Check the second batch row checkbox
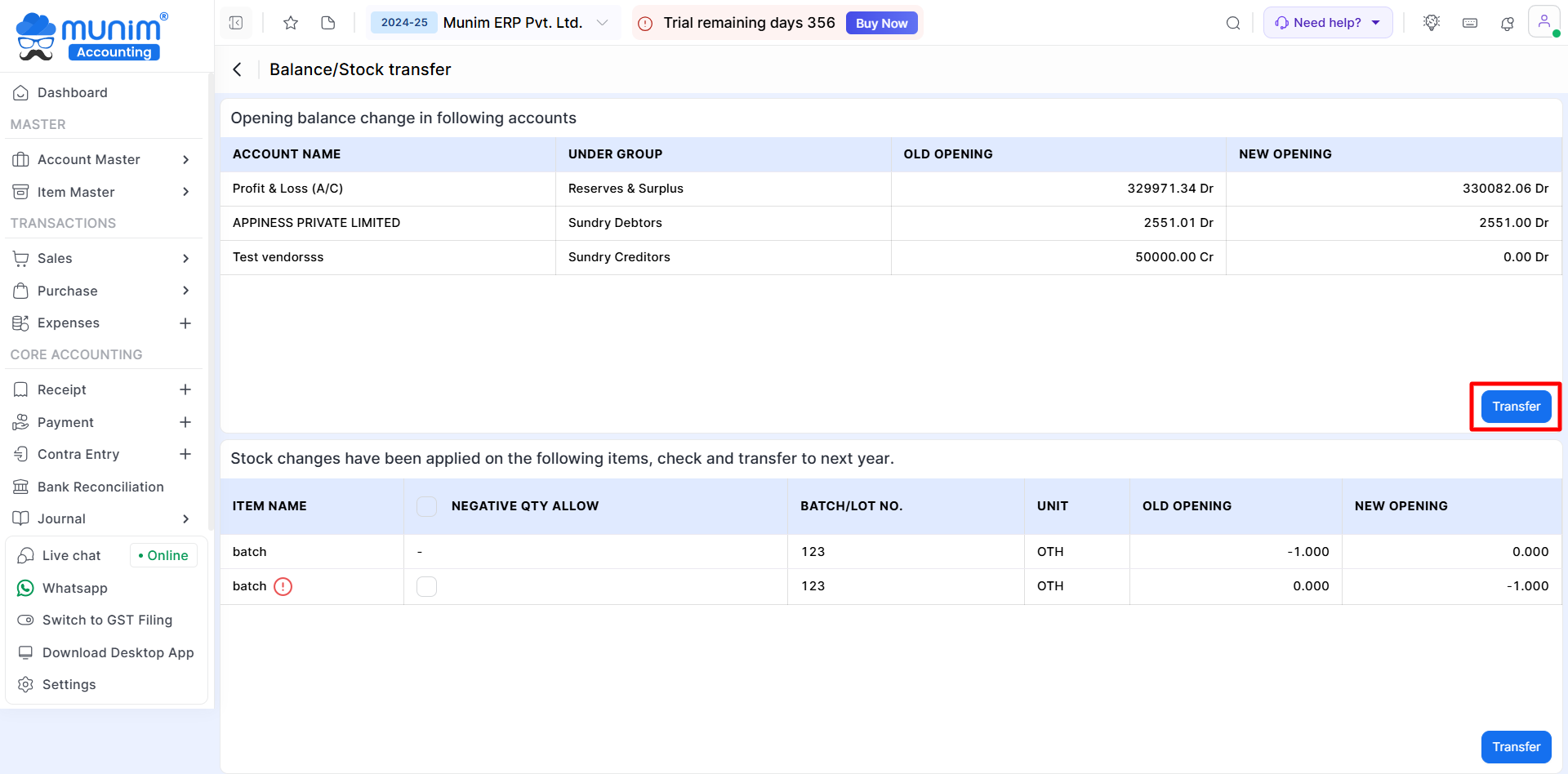This screenshot has width=1568, height=774. point(426,586)
